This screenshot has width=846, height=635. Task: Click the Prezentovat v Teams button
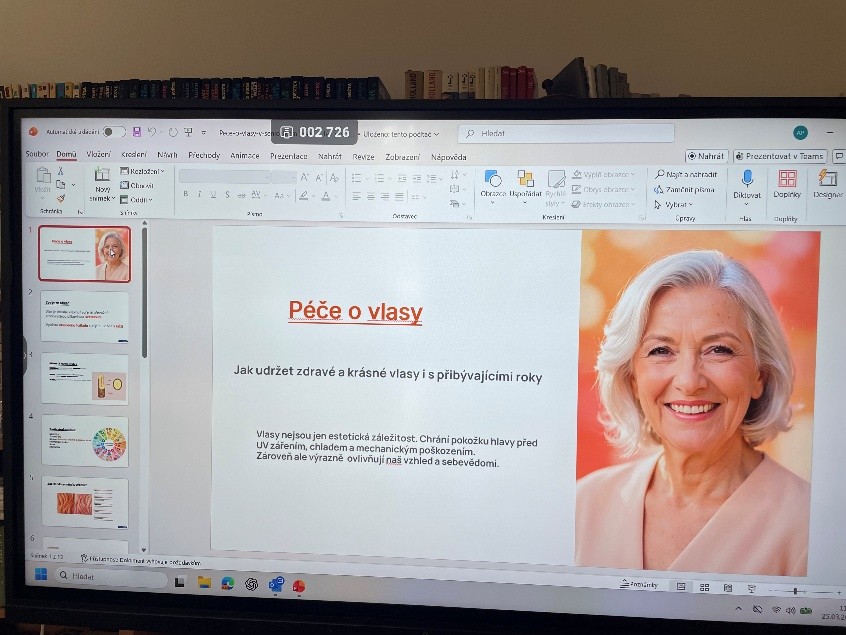pyautogui.click(x=780, y=156)
